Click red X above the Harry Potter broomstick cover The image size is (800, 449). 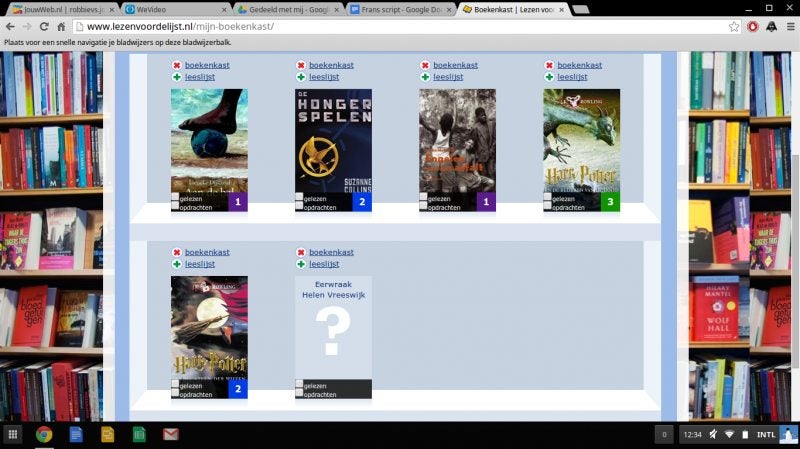[x=177, y=253]
